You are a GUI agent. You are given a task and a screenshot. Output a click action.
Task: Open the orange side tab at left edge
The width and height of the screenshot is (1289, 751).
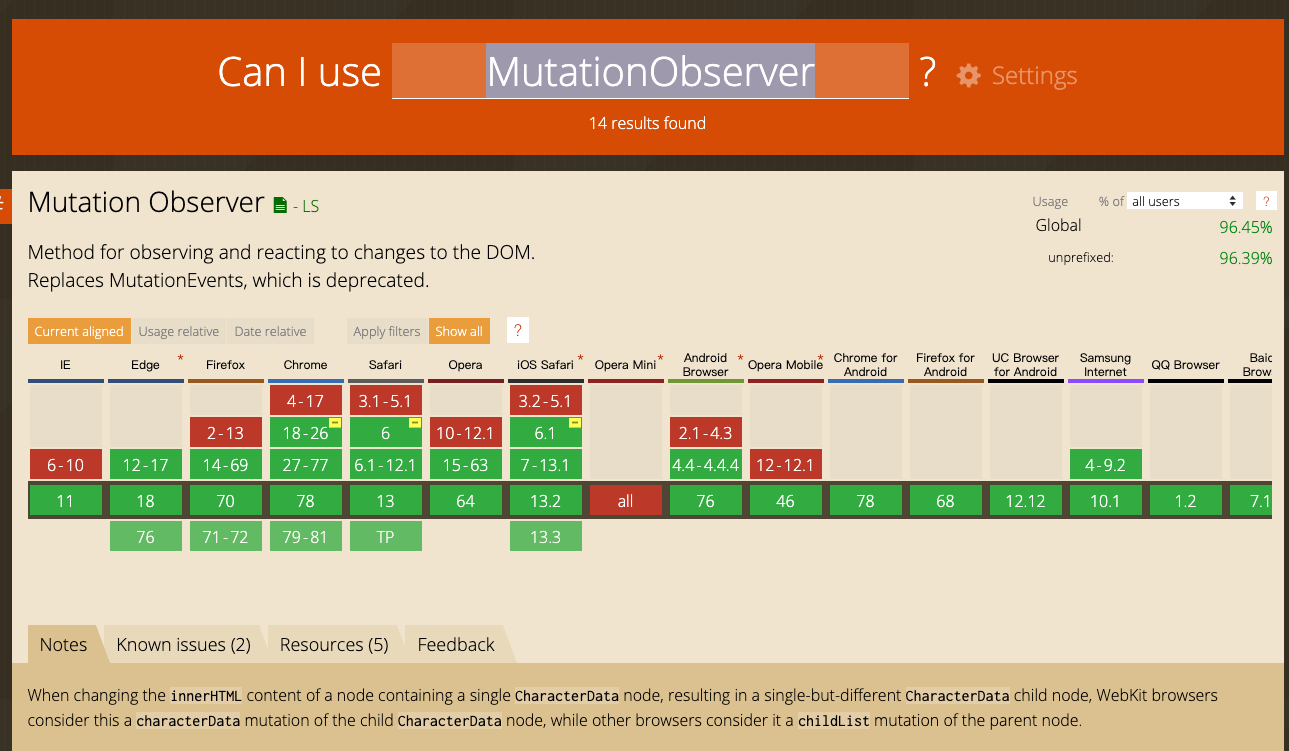coord(4,207)
